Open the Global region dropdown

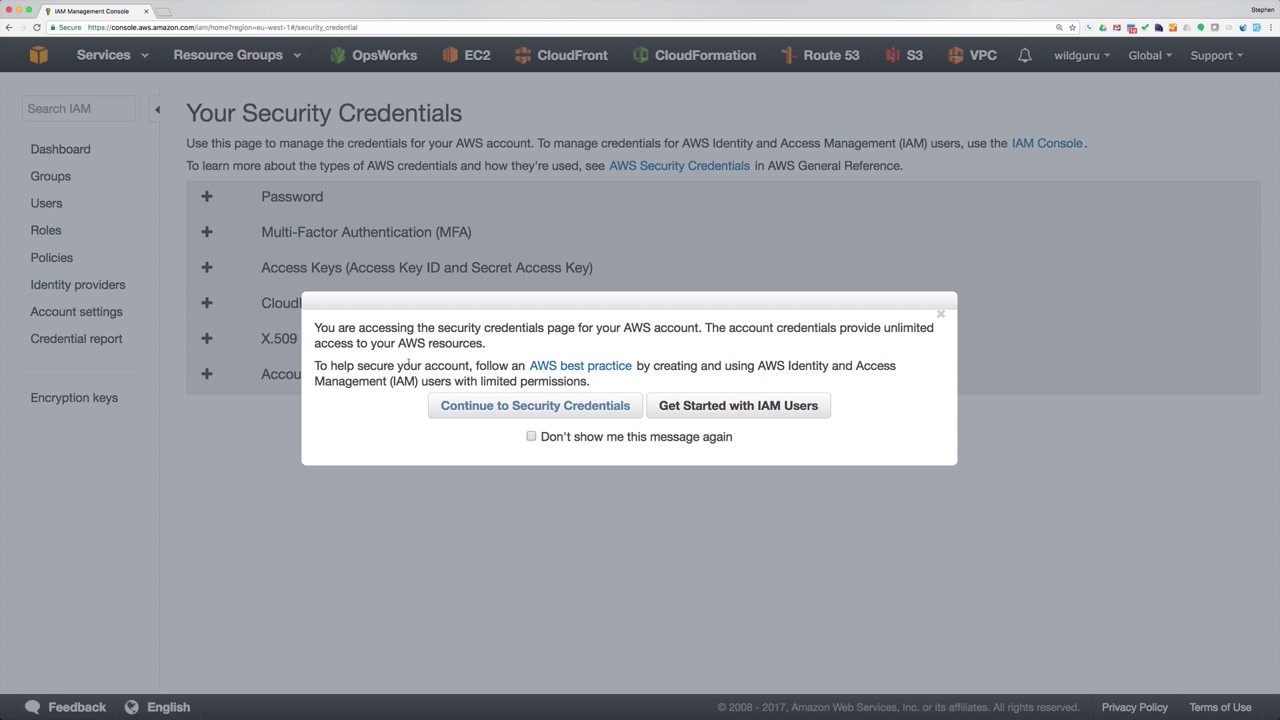[1150, 55]
